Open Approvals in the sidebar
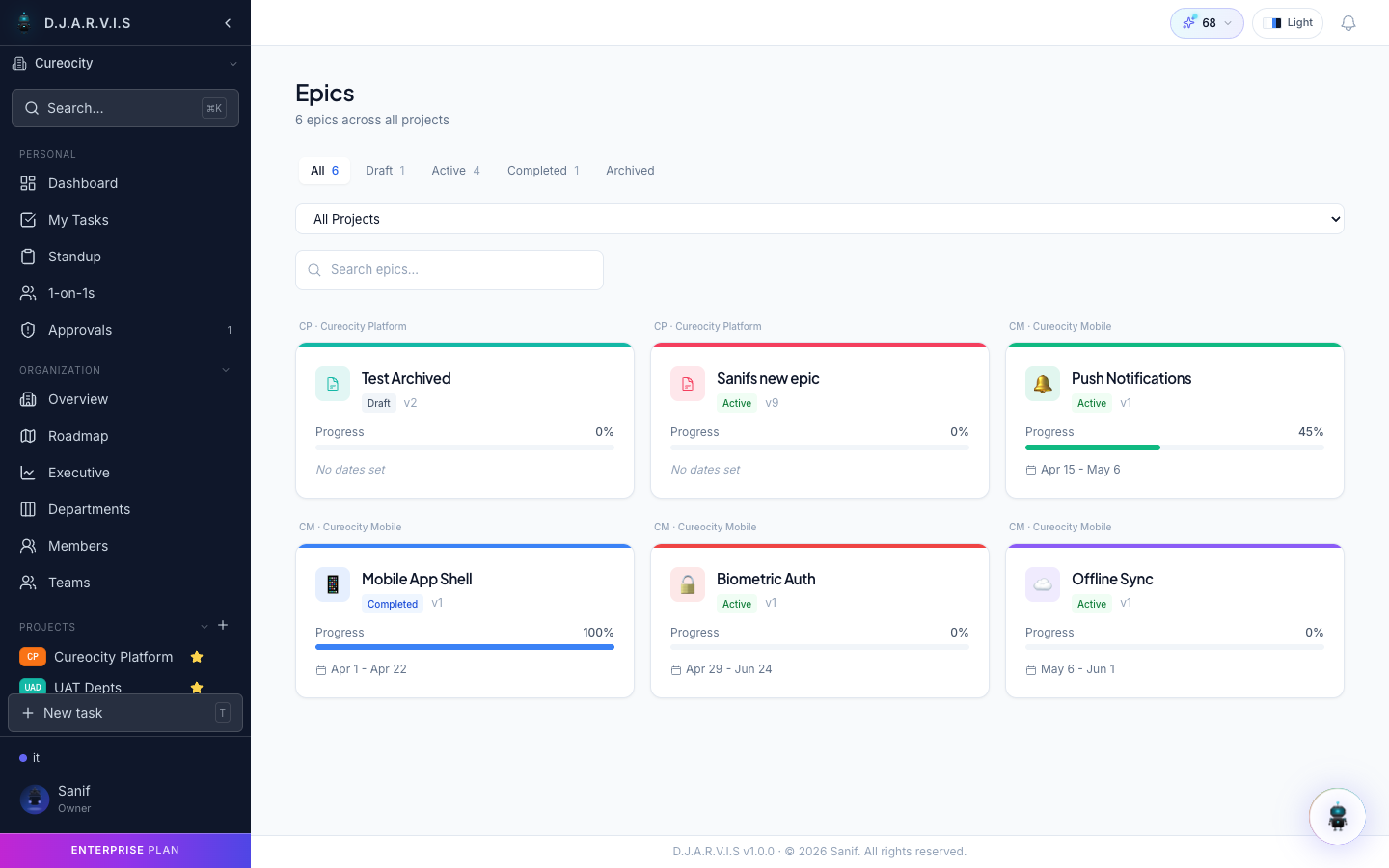The height and width of the screenshot is (868, 1389). [x=125, y=330]
